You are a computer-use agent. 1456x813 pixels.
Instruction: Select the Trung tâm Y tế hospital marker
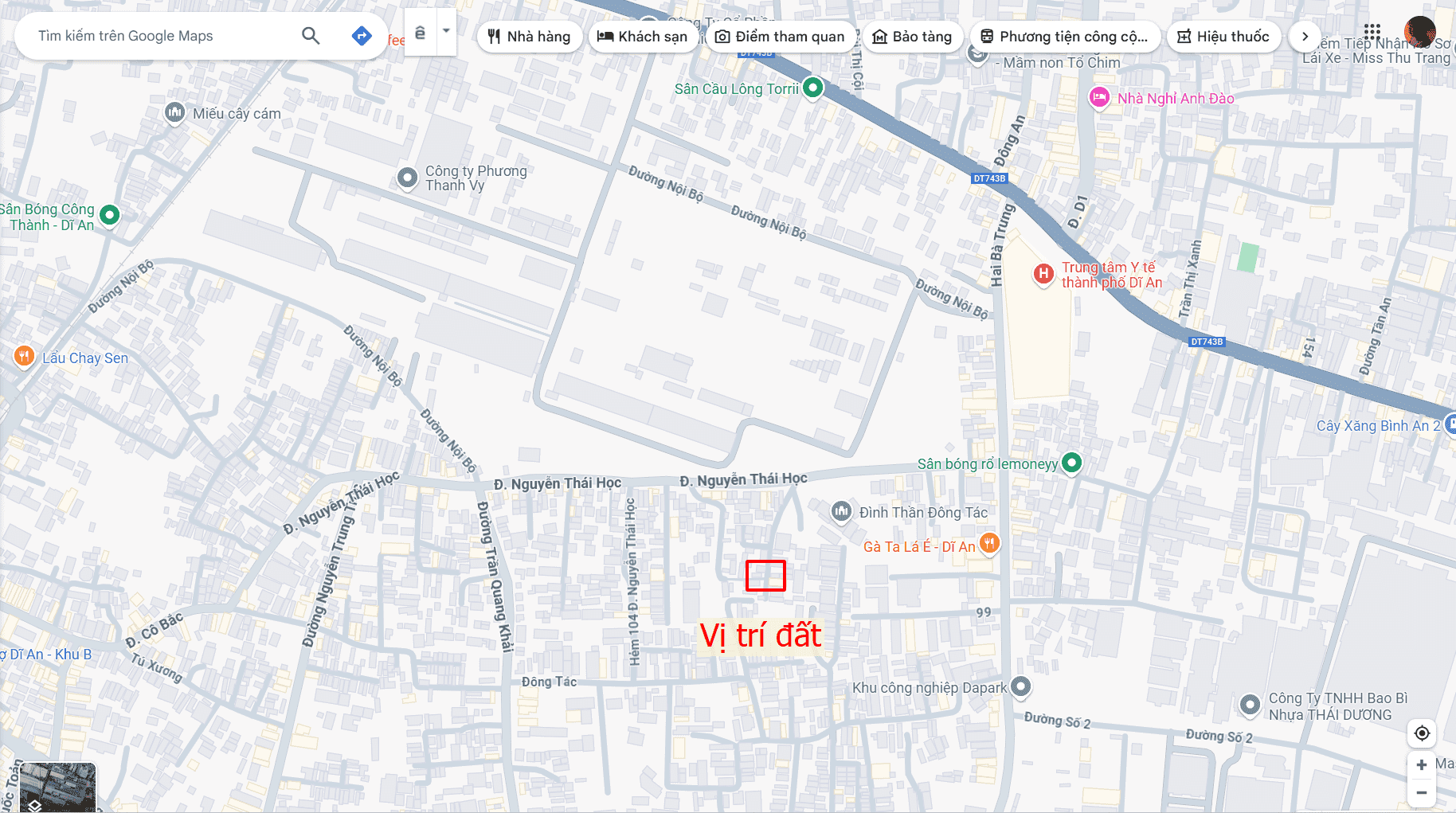1043,274
